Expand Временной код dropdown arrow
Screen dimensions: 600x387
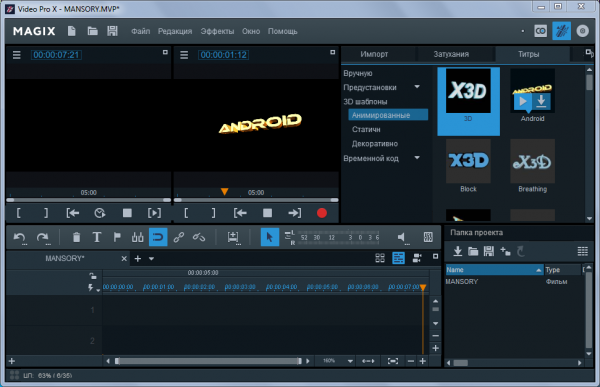(x=417, y=158)
